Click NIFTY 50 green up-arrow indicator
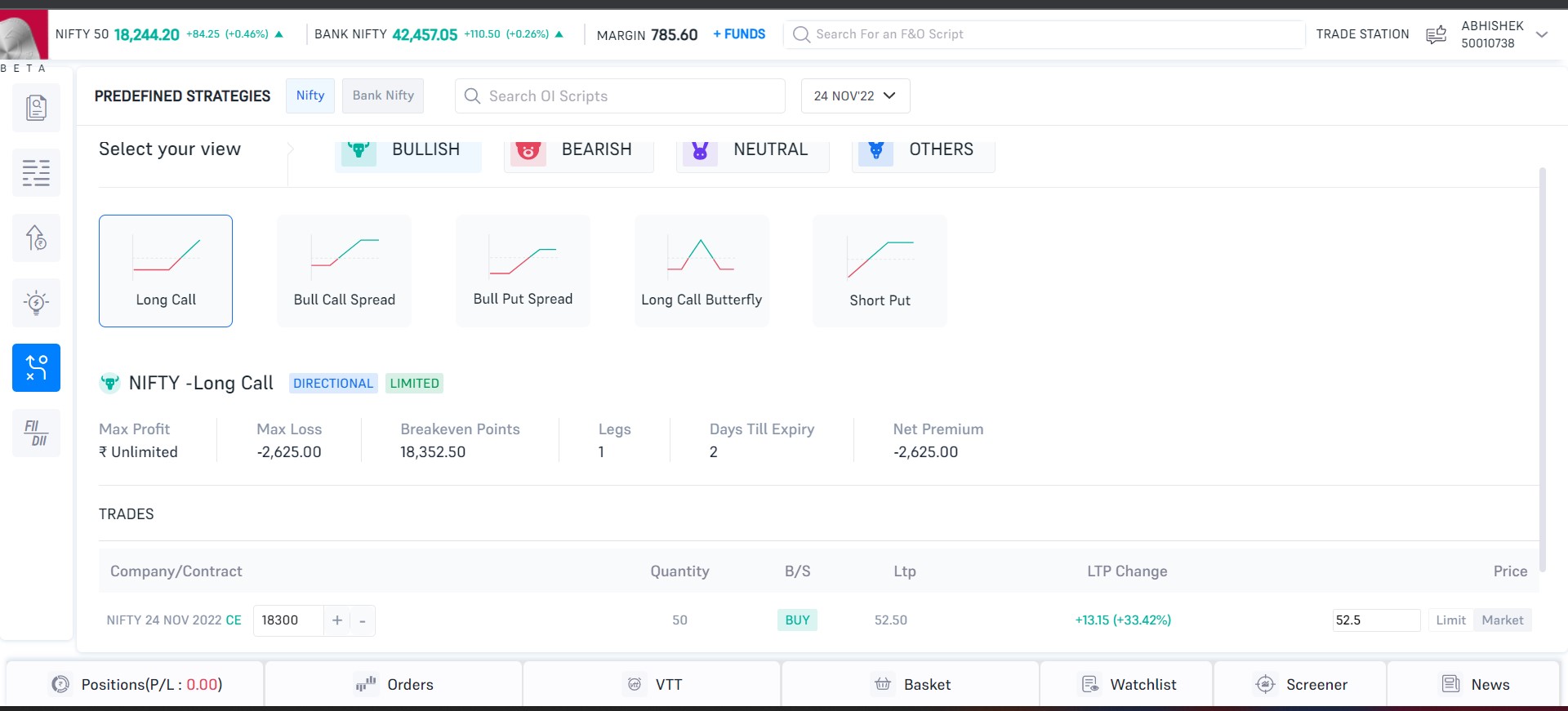This screenshot has width=1568, height=711. [x=279, y=34]
